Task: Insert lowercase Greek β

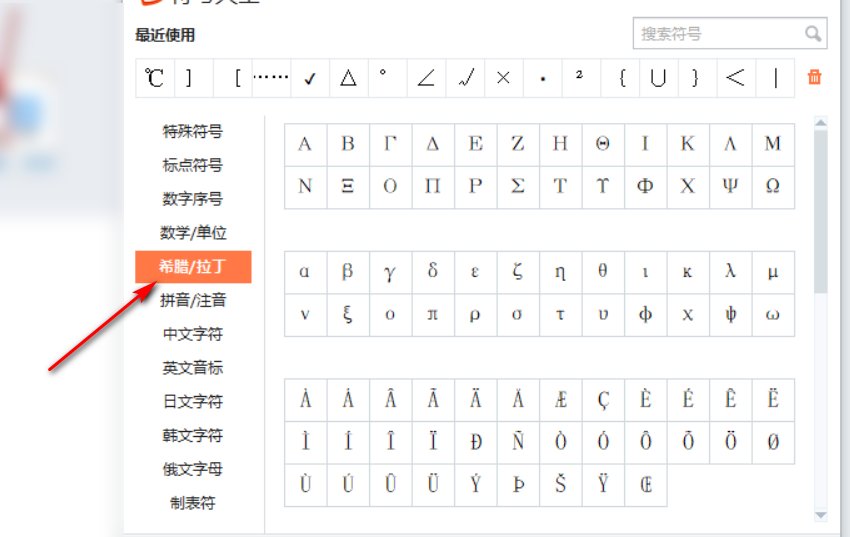Action: point(348,272)
